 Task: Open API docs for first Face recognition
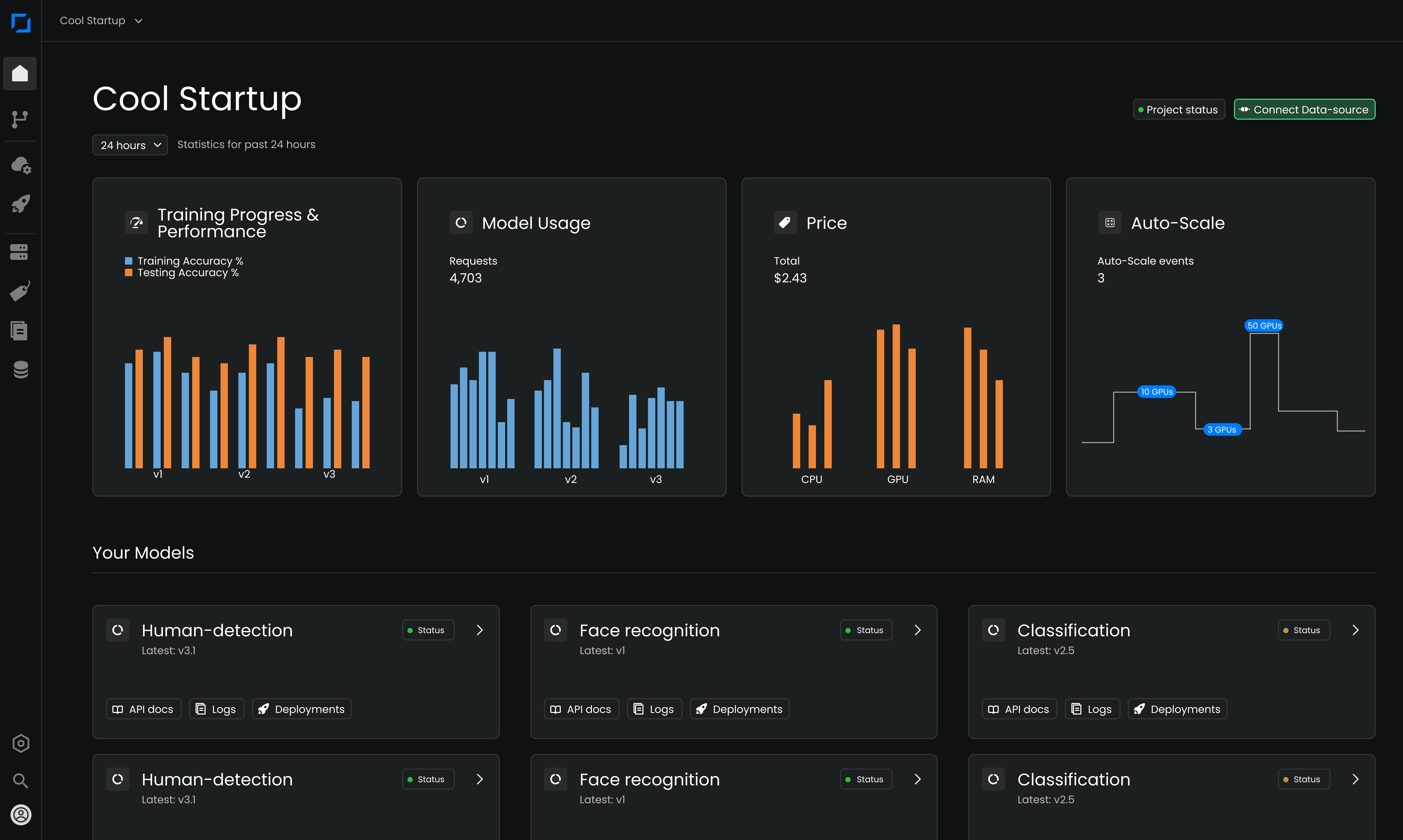pos(582,709)
